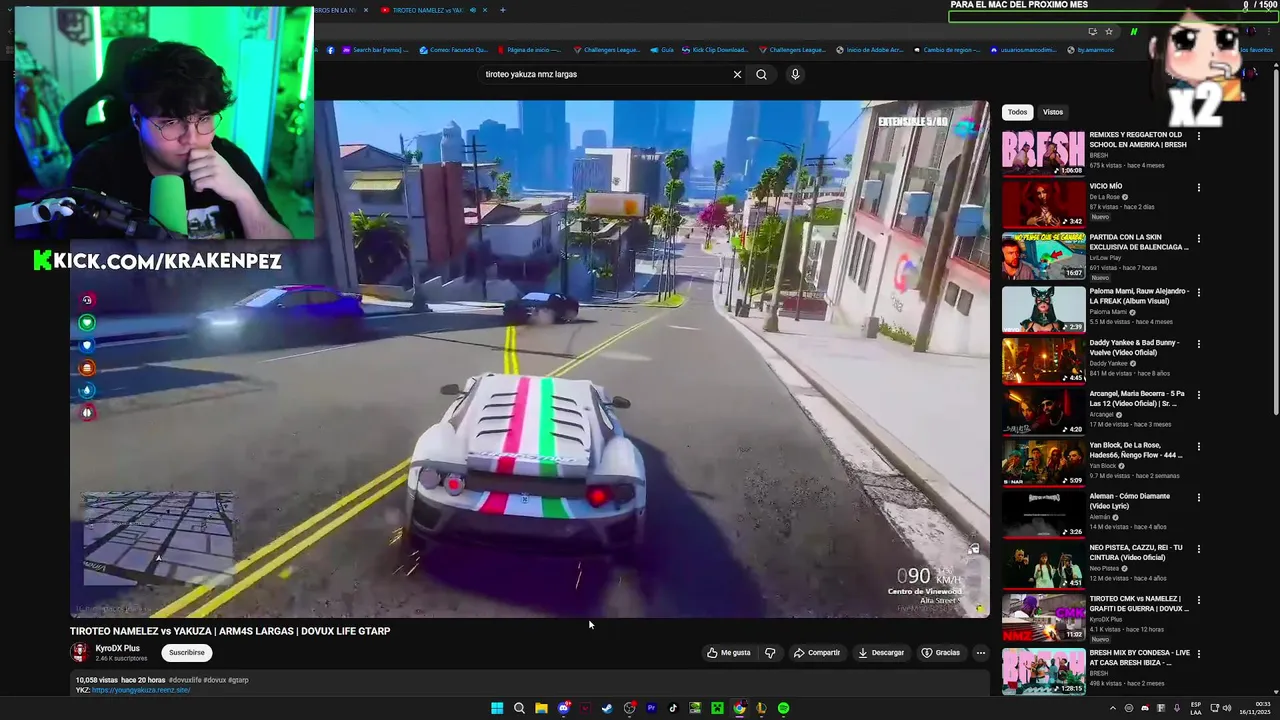Open Inicio de Adobe Acrobat bookmark
Viewport: 1280px width, 720px height.
(870, 50)
